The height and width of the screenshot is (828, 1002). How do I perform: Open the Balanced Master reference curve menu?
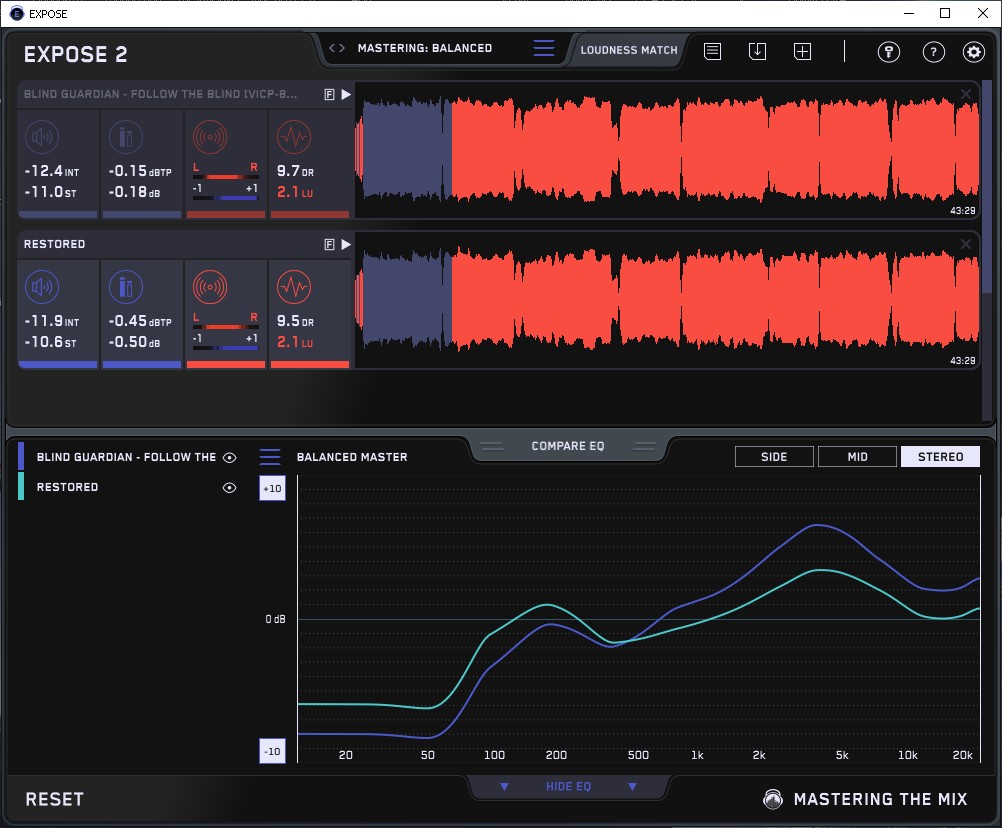(270, 457)
